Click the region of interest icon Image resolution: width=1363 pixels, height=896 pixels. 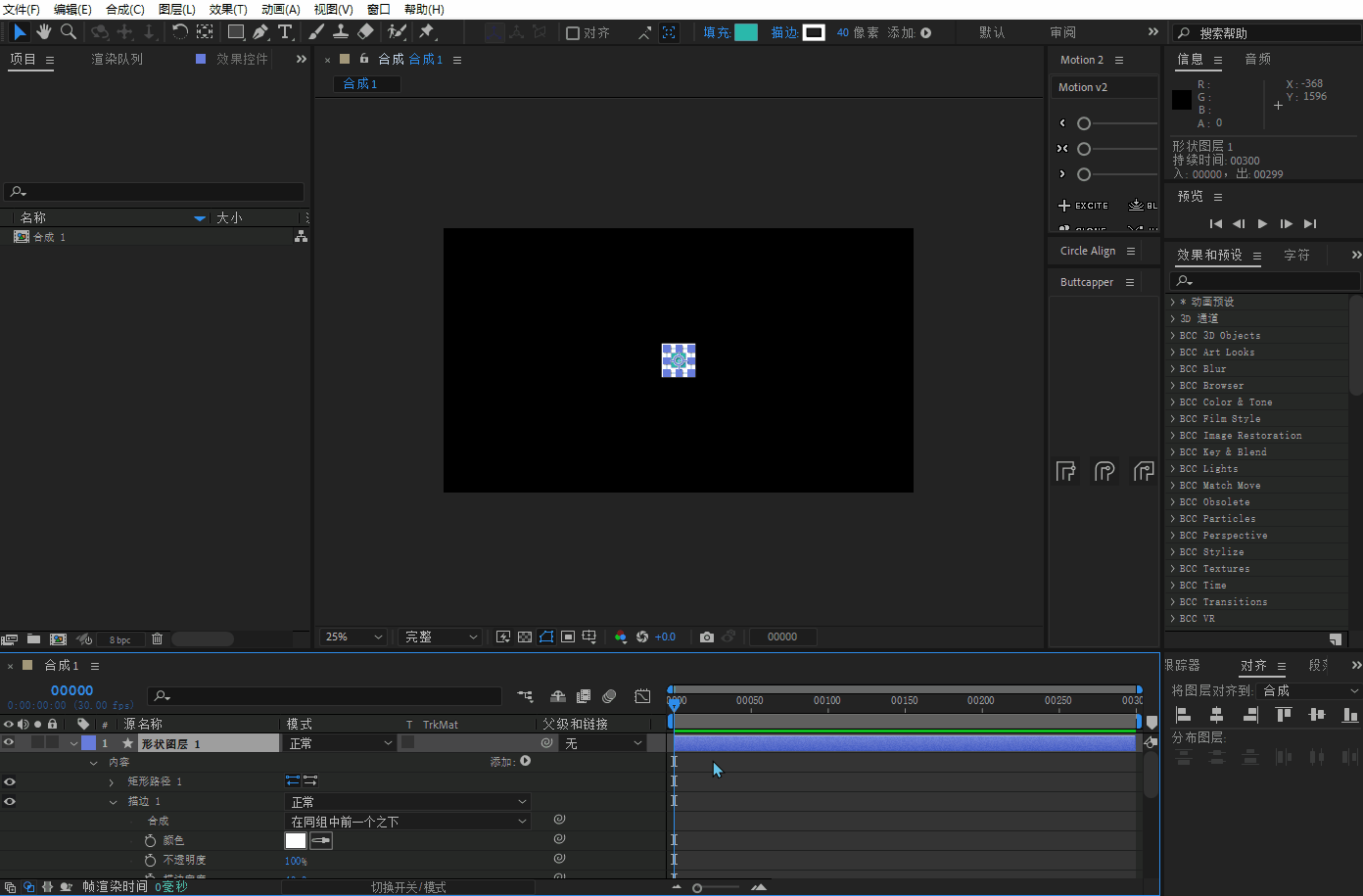(x=568, y=637)
